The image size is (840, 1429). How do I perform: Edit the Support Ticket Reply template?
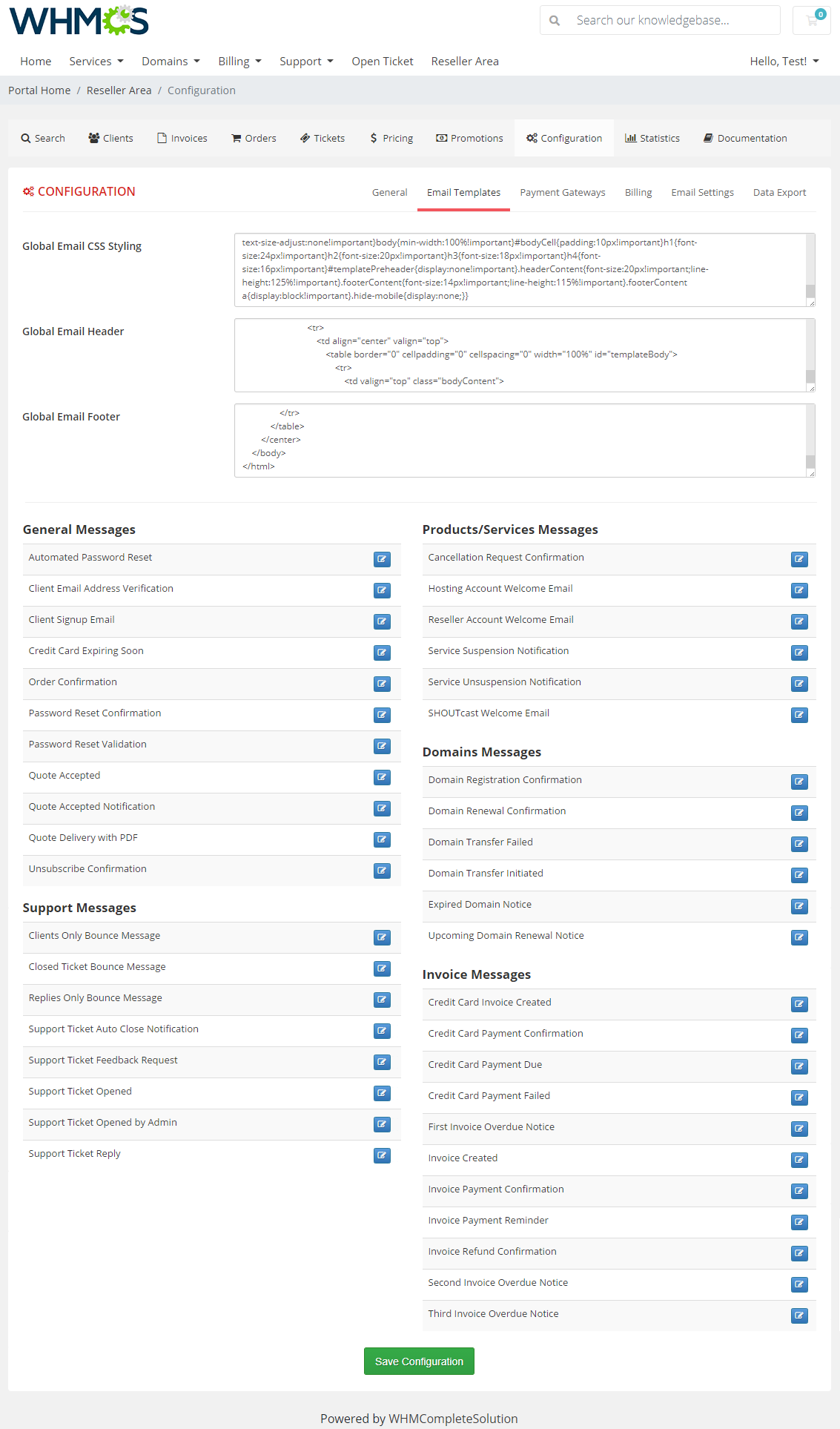click(382, 1155)
